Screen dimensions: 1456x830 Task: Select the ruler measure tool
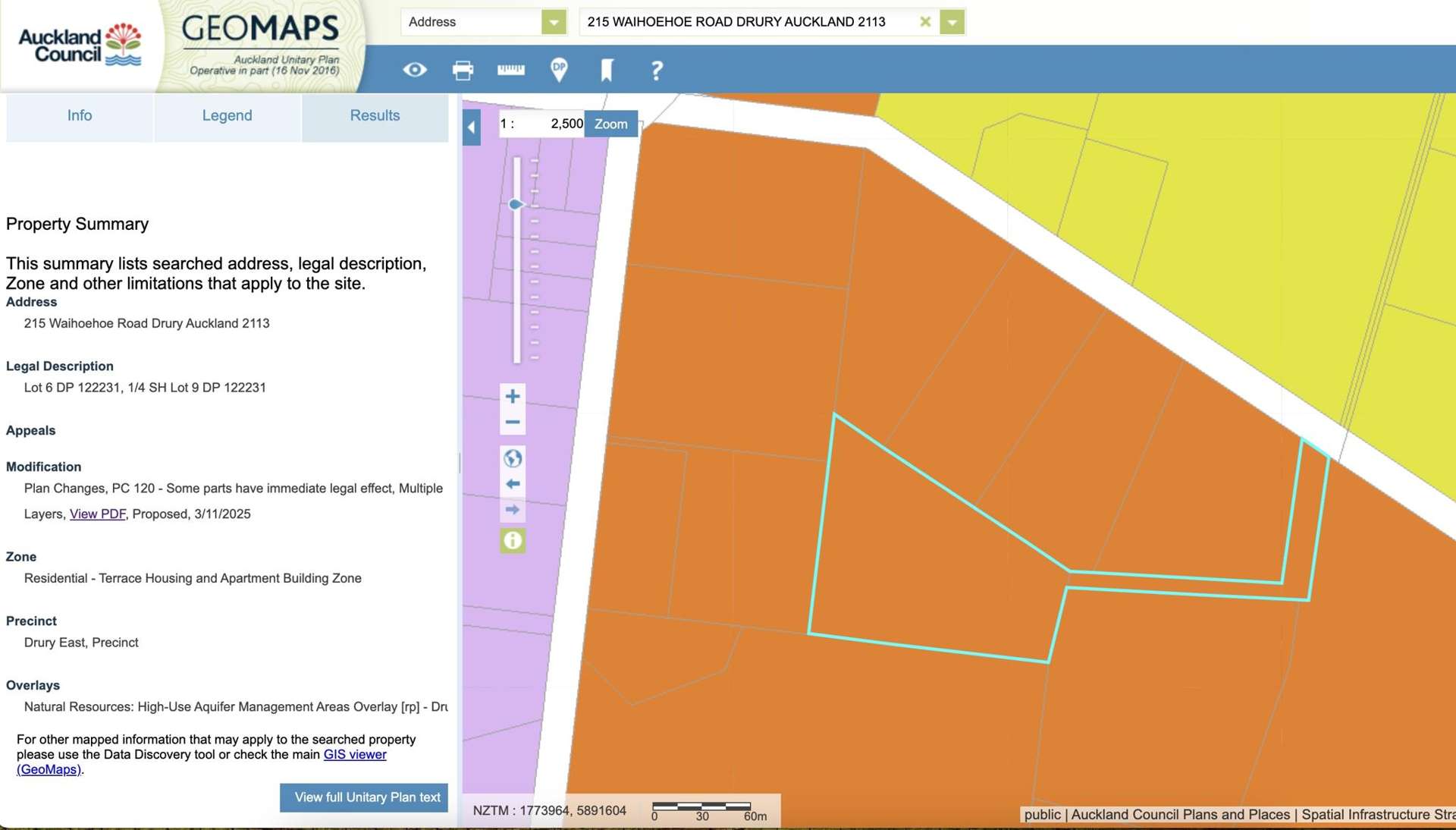point(510,70)
